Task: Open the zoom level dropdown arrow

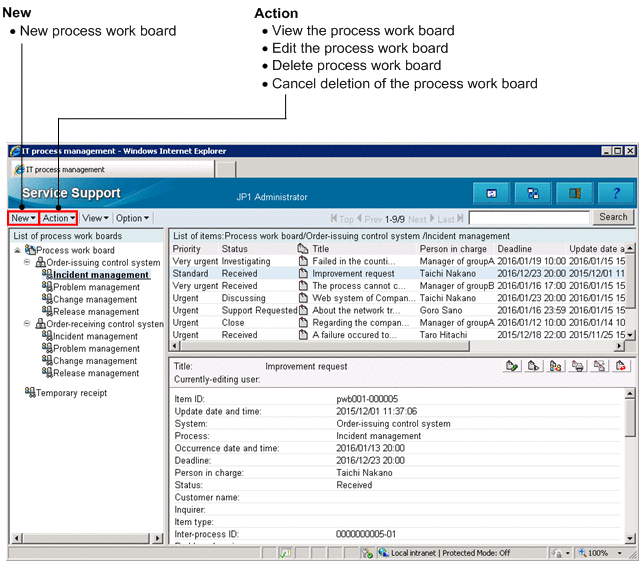Action: [x=620, y=553]
